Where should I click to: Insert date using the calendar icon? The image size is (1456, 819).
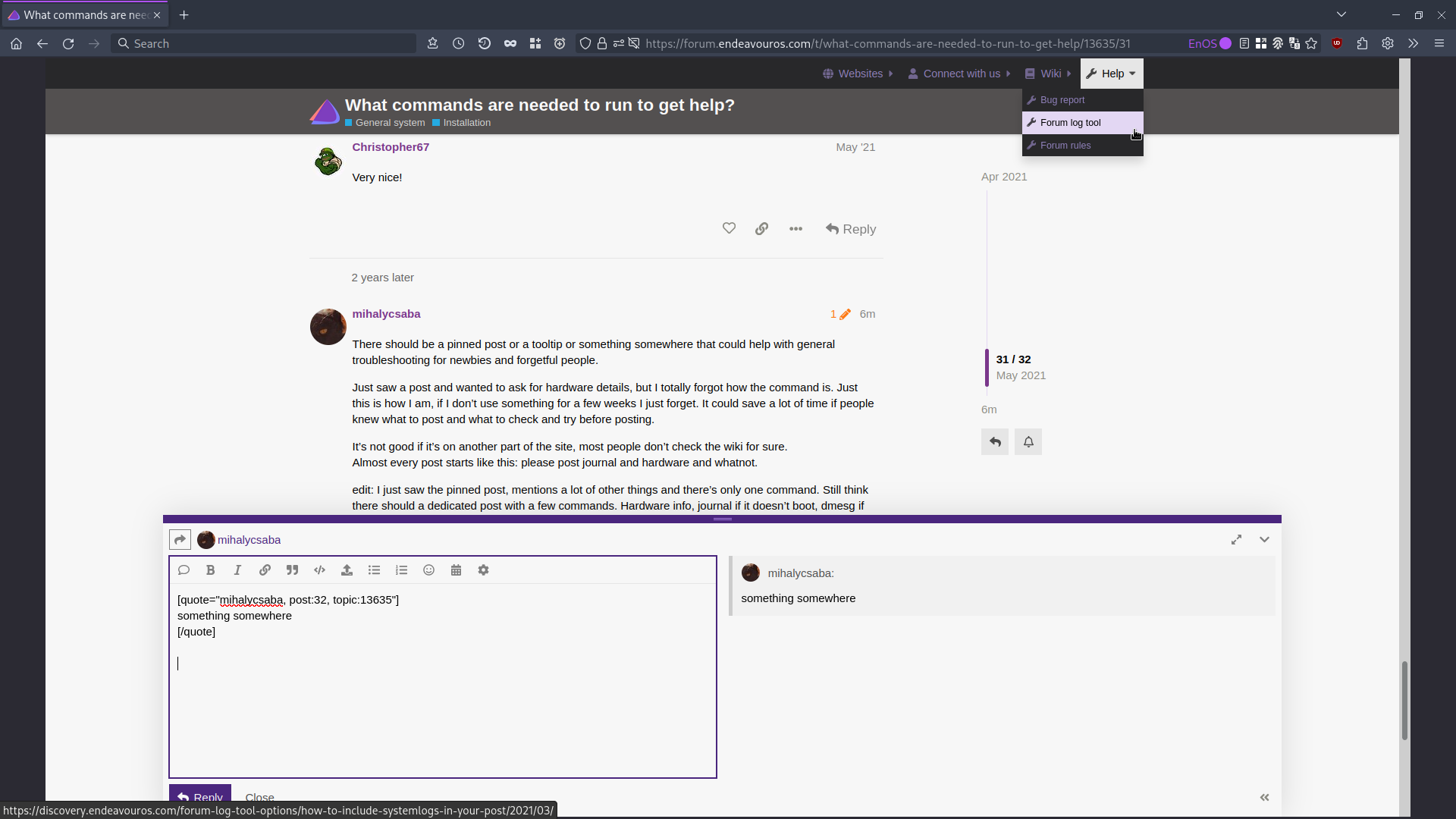pos(456,570)
